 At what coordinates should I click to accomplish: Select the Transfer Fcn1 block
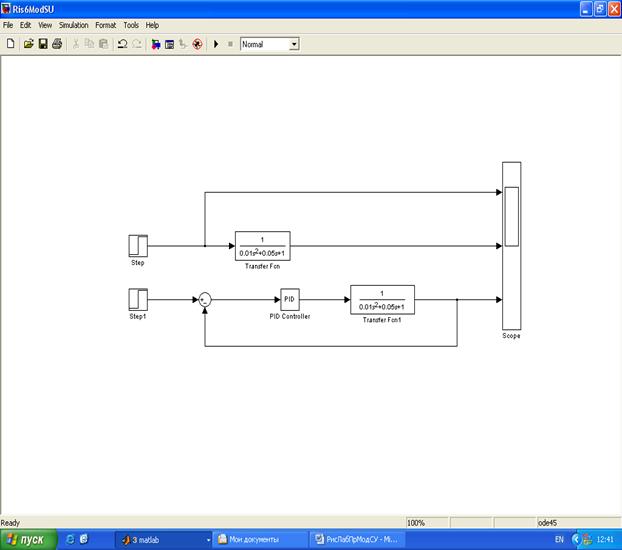[x=382, y=299]
